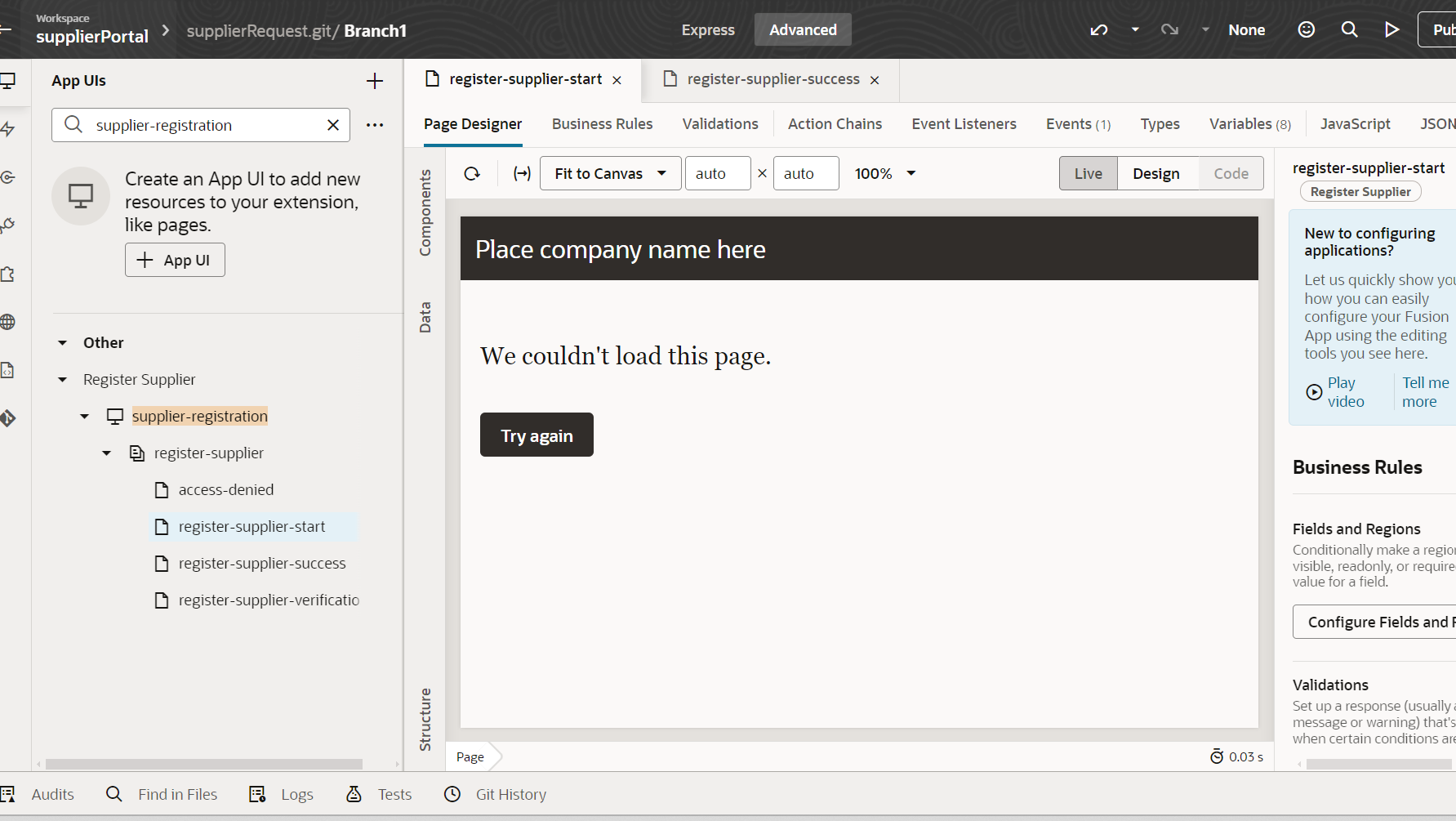This screenshot has width=1456, height=821.
Task: Open the App UIs navigator icon
Action: point(8,81)
